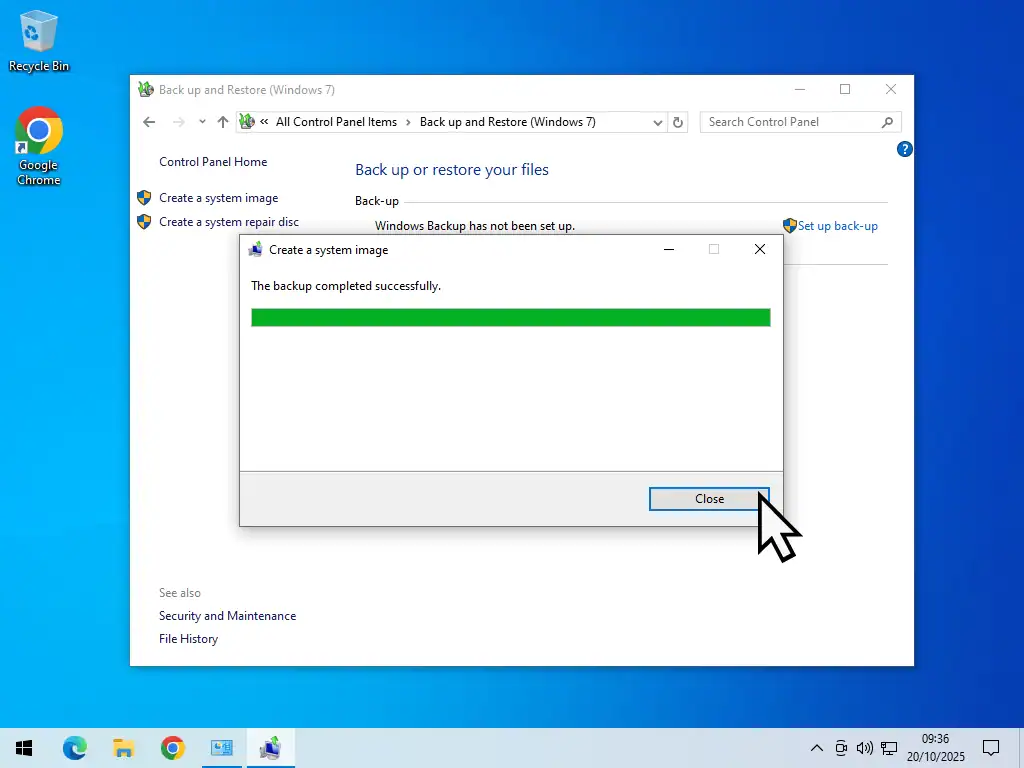Open Help via the blue question mark
This screenshot has height=768, width=1024.
point(904,149)
